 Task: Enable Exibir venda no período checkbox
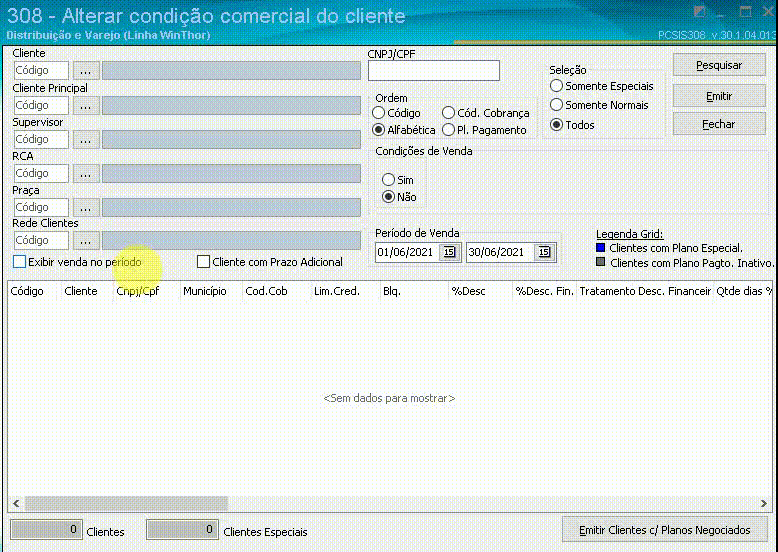point(19,262)
